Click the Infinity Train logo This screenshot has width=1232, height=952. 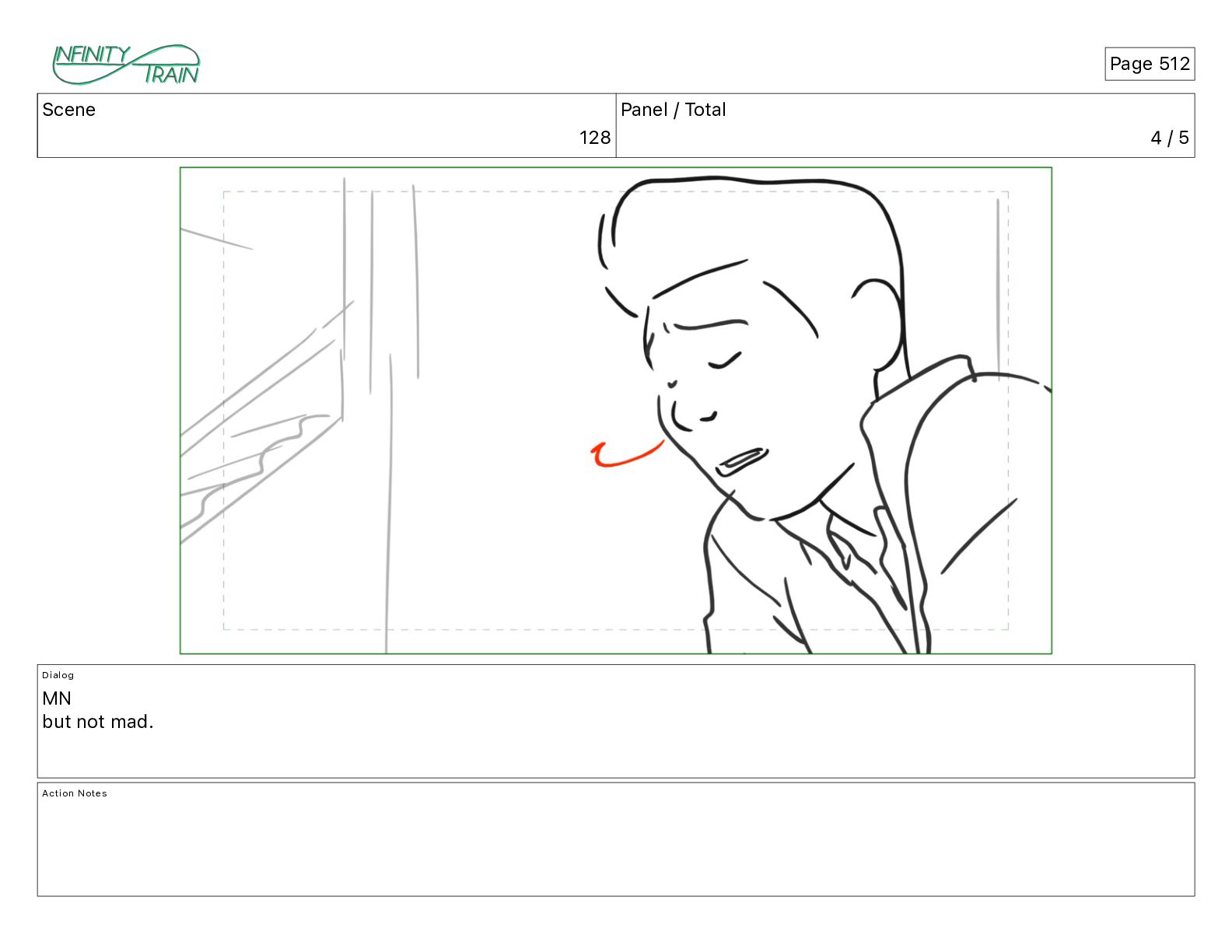pos(126,65)
